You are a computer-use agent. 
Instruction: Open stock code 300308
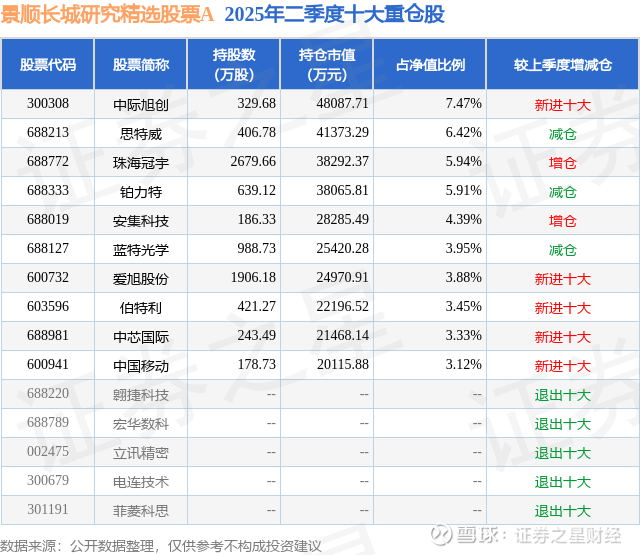tap(48, 103)
